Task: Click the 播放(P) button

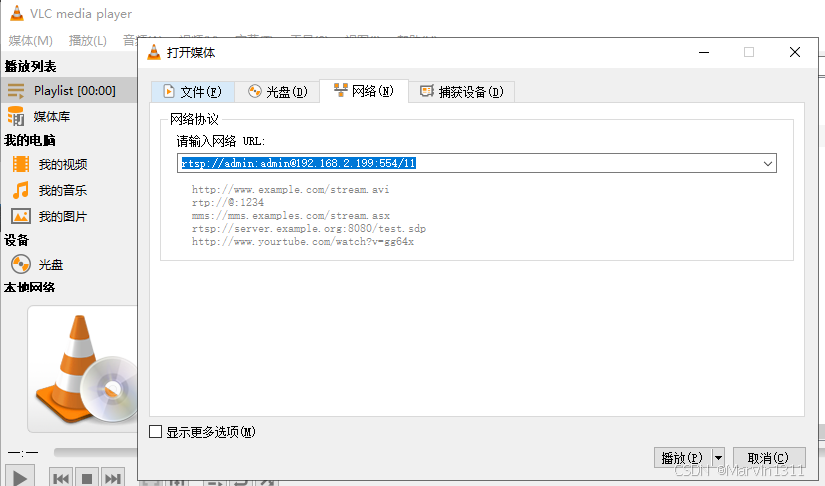Action: [682, 458]
